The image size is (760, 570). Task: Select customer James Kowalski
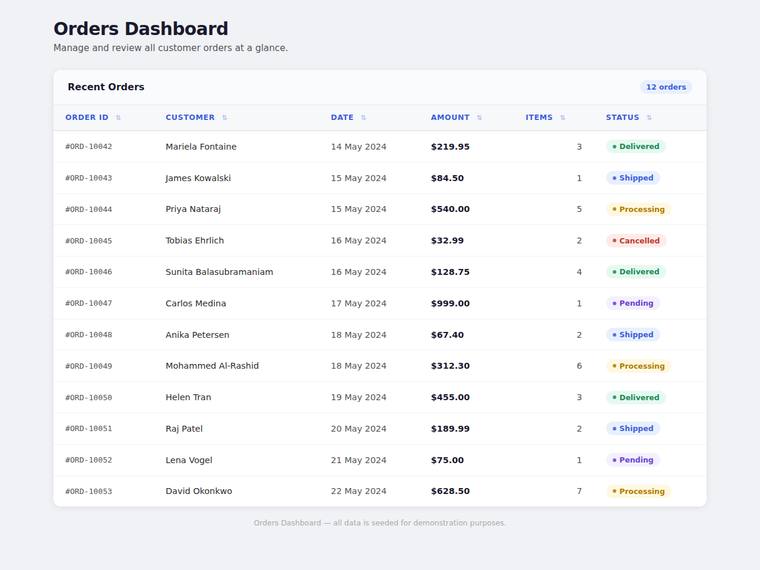pos(198,178)
